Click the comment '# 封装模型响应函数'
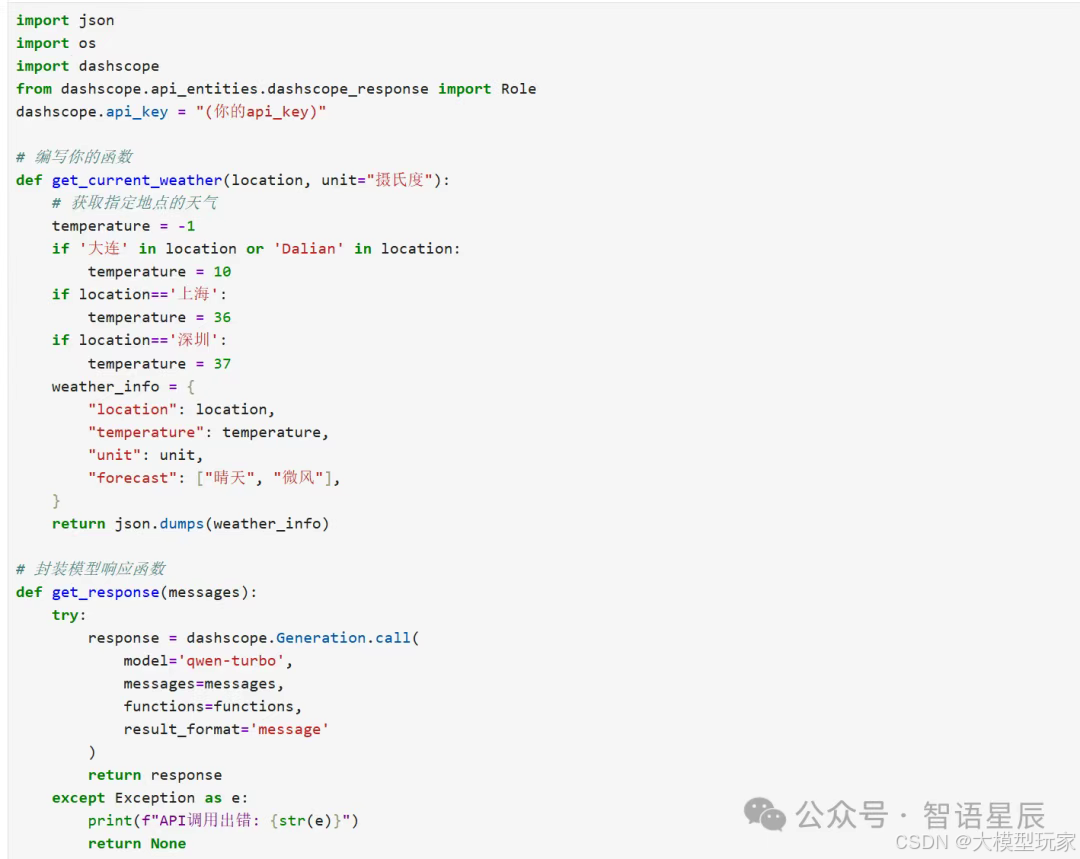1080x859 pixels. (91, 570)
